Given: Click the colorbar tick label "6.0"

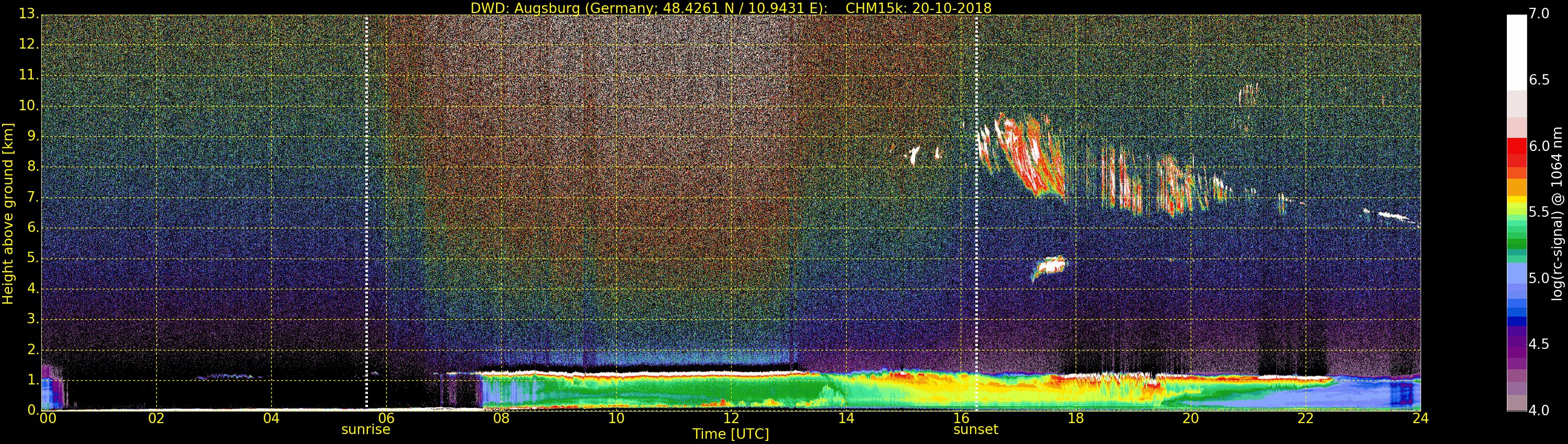Looking at the screenshot, I should tap(1539, 147).
